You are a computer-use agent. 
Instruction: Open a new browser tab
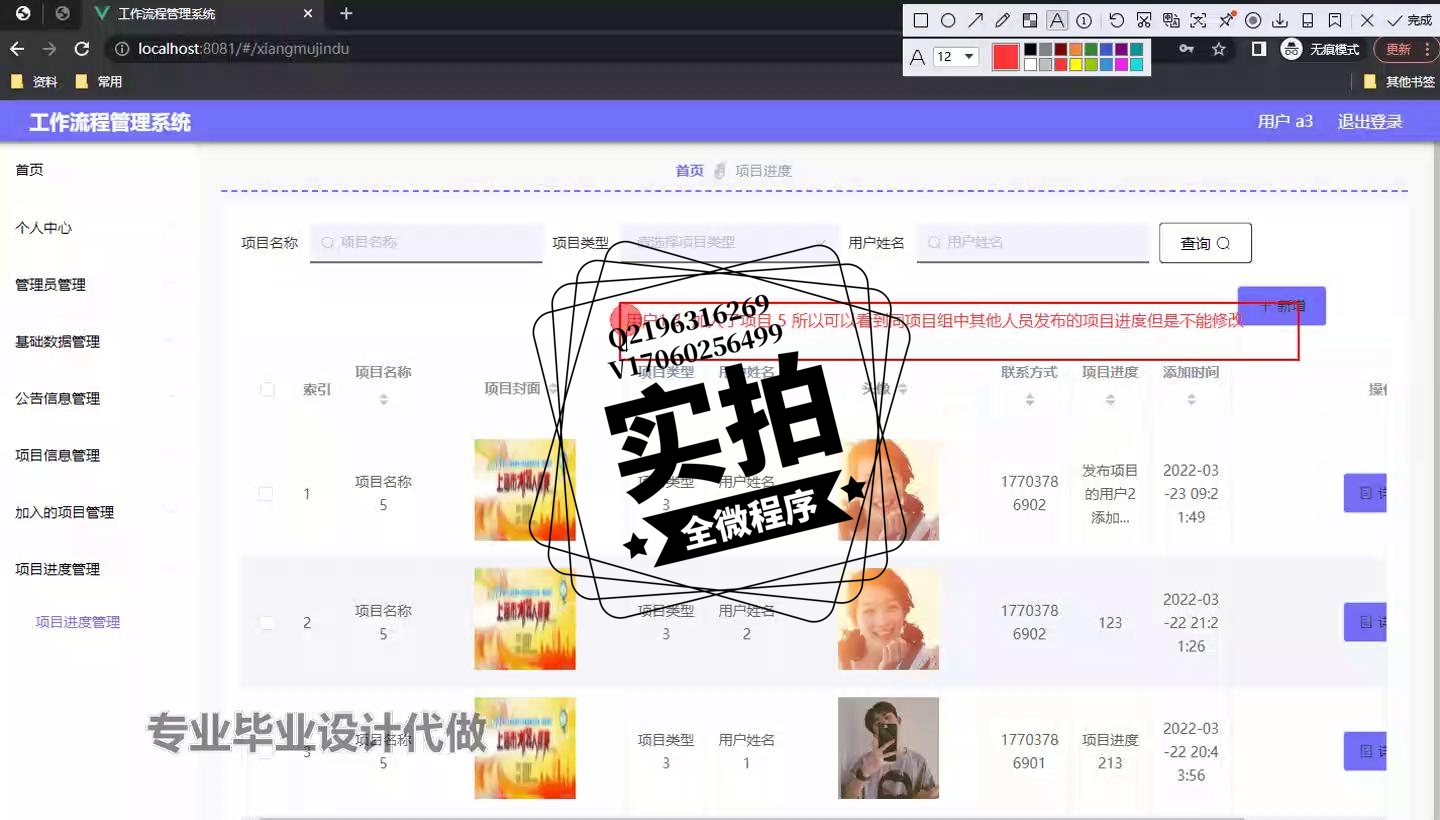pos(346,14)
